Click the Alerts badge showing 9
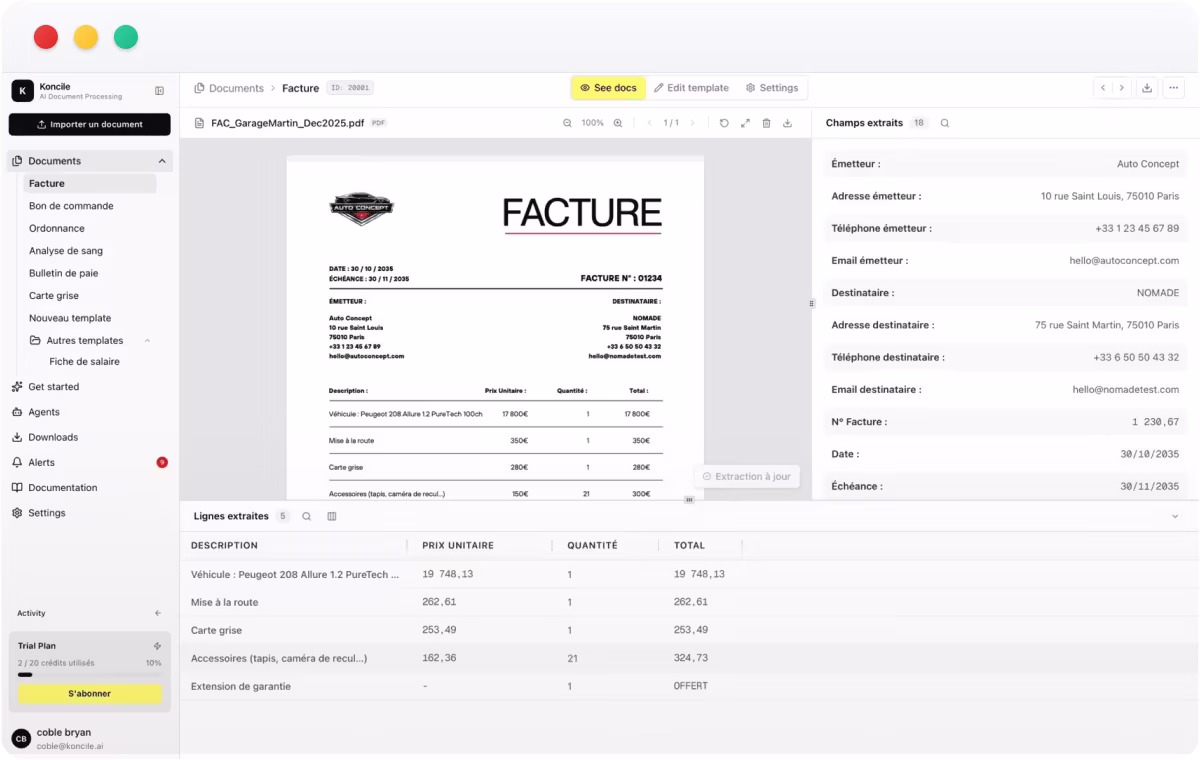The height and width of the screenshot is (760, 1200). click(x=162, y=462)
